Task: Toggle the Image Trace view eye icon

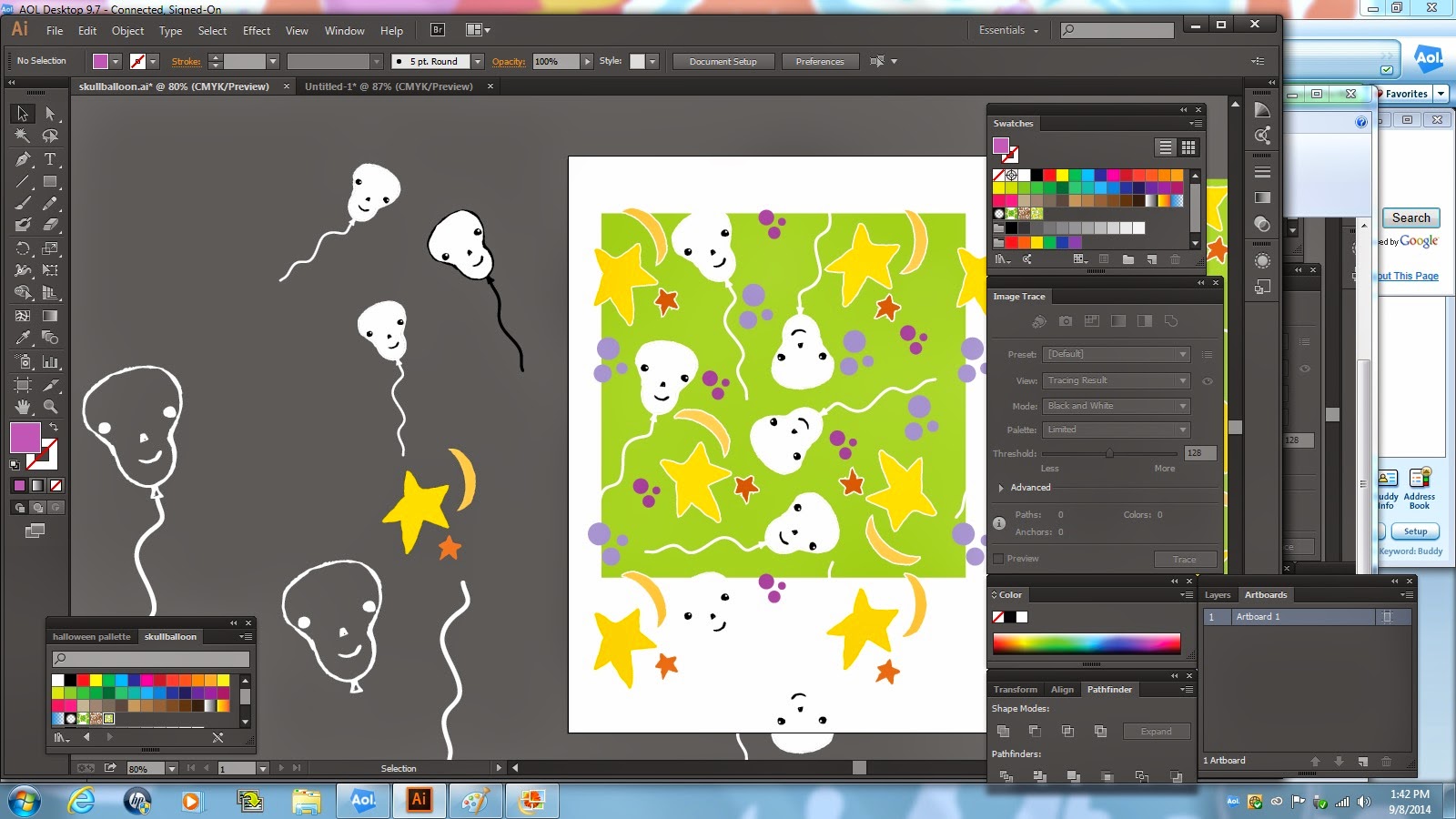Action: (1208, 381)
